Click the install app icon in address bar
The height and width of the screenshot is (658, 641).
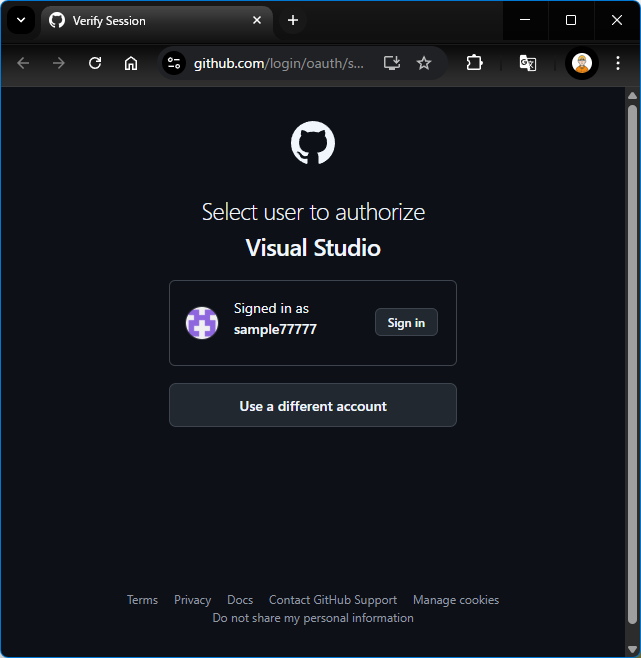392,63
